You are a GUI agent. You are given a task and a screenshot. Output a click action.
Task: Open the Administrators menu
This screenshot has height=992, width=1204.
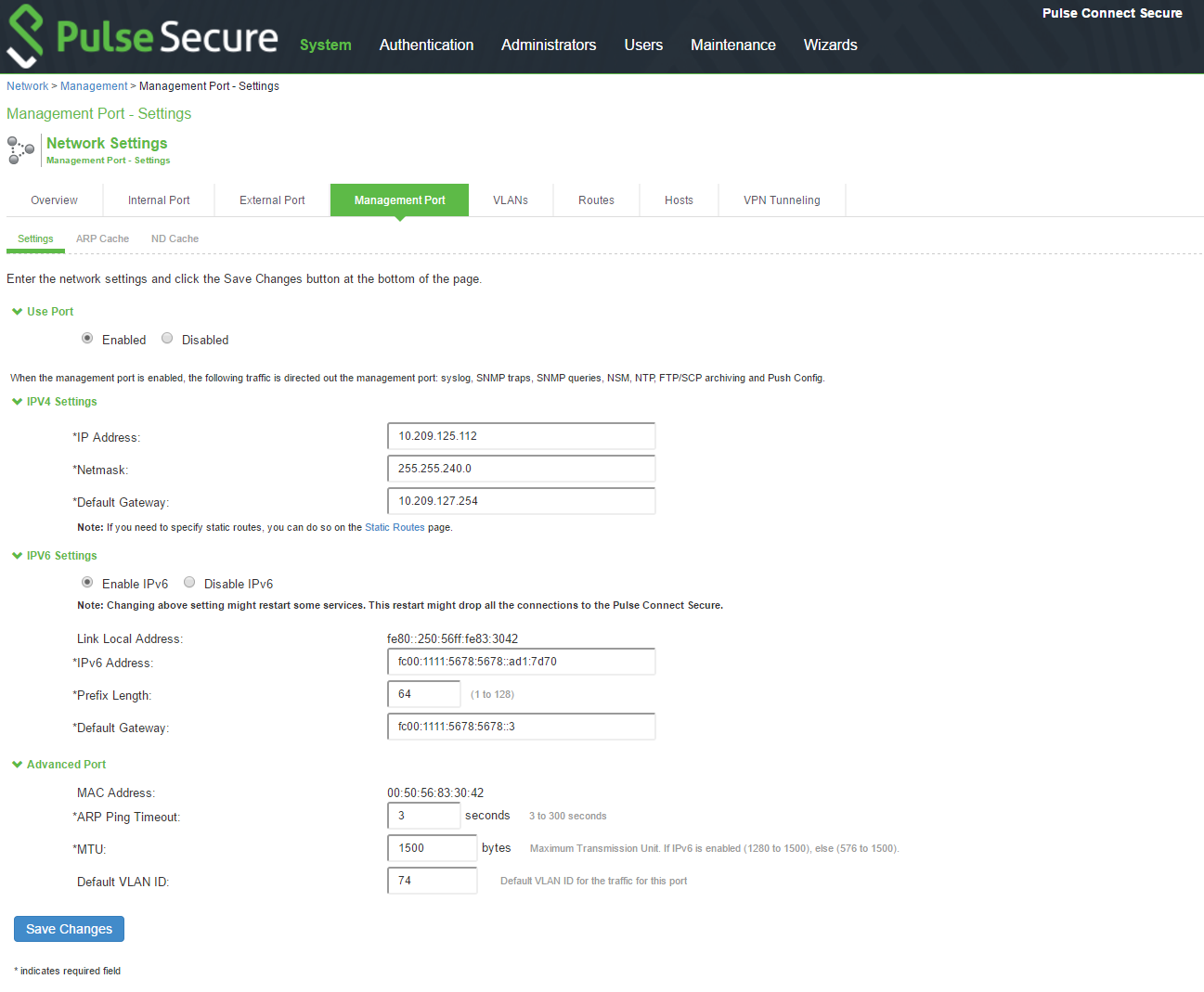(549, 45)
